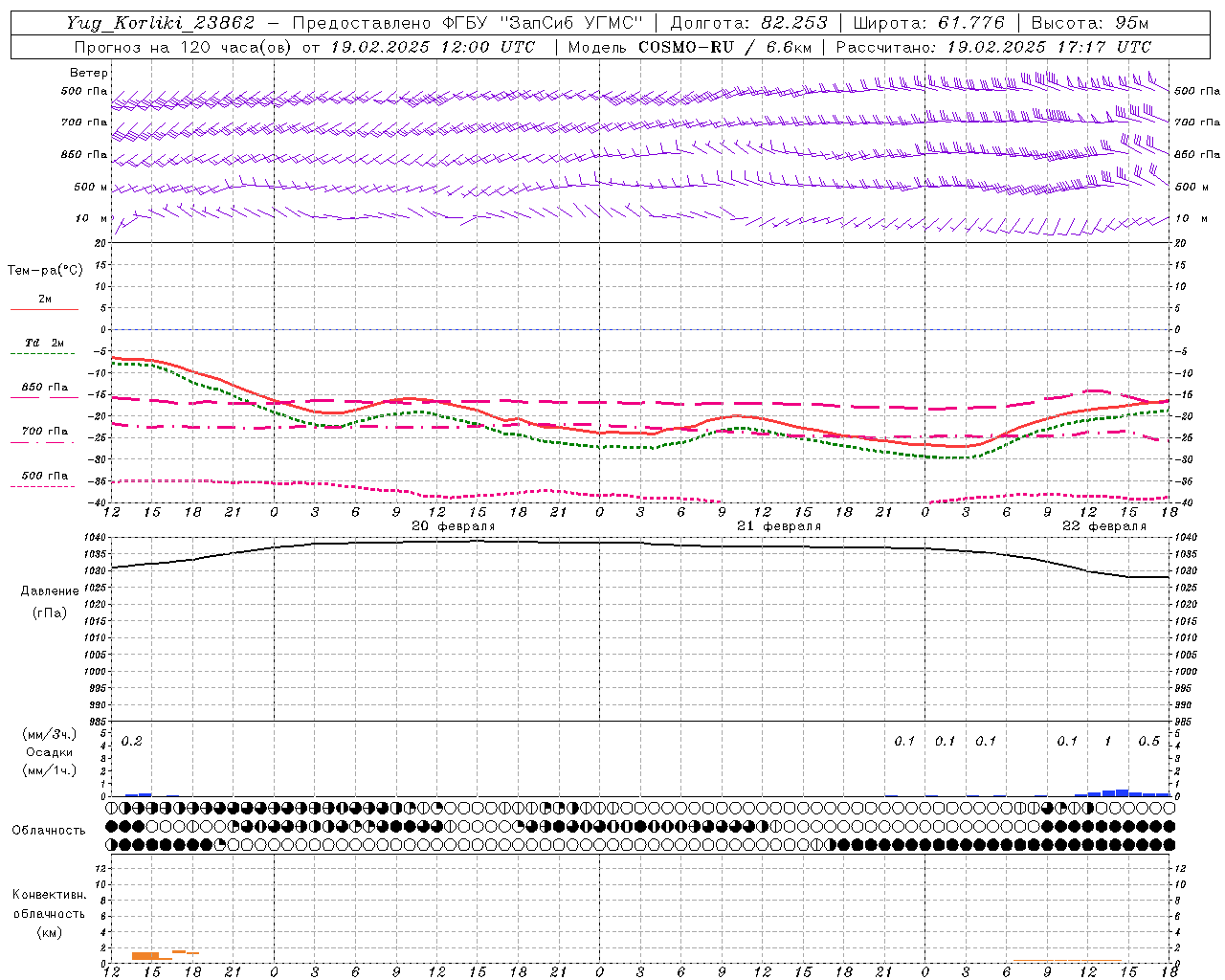Click the Давление pressure panel label
This screenshot has width=1225, height=980.
51,591
